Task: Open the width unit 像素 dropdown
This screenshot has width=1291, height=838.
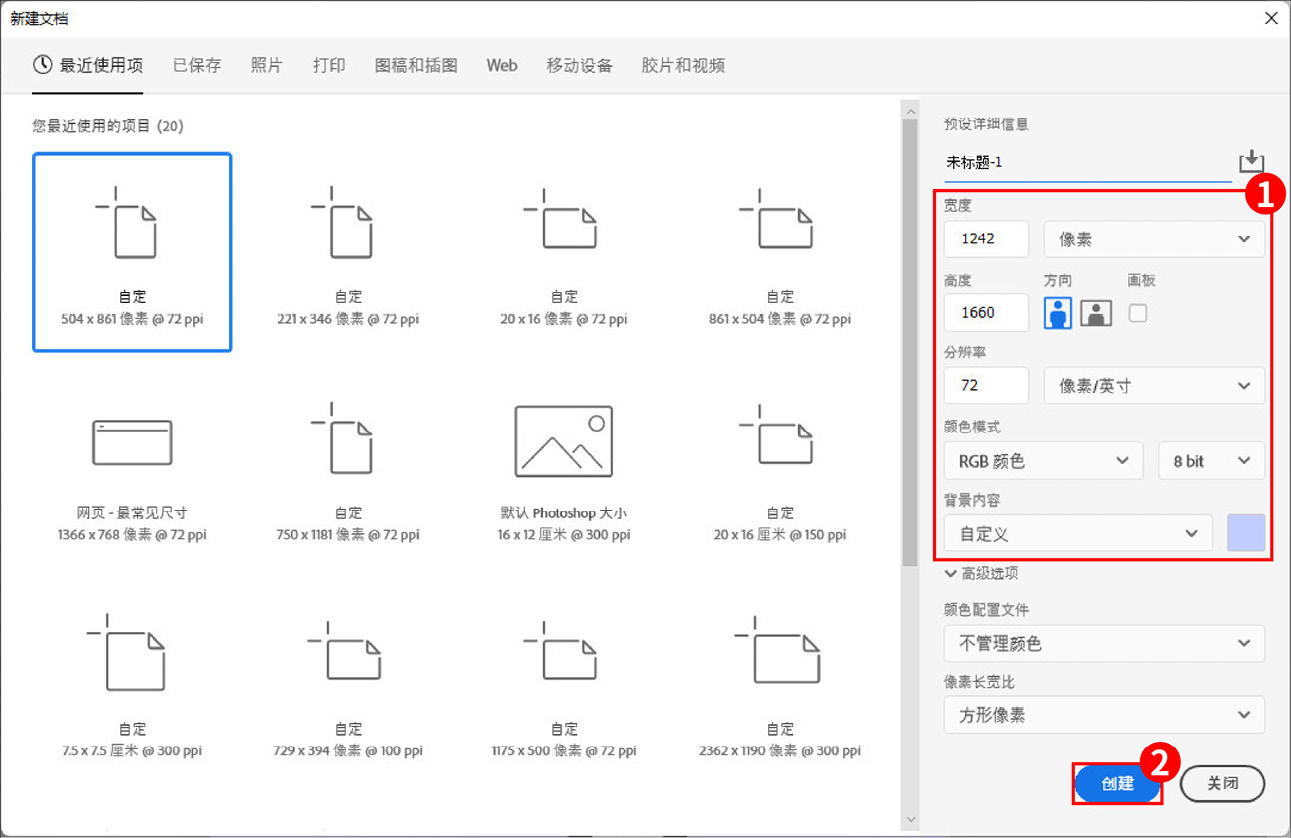Action: [x=1154, y=239]
